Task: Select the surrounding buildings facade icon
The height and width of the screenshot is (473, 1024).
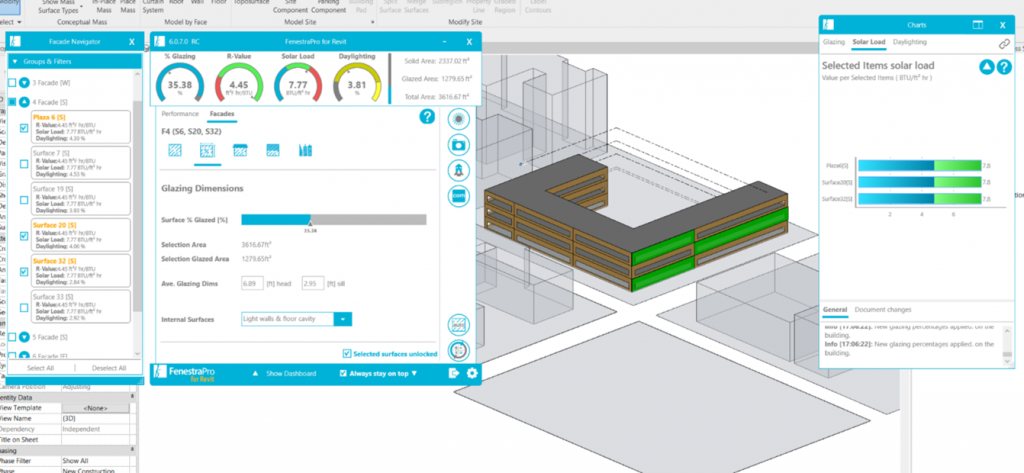Action: coord(305,150)
